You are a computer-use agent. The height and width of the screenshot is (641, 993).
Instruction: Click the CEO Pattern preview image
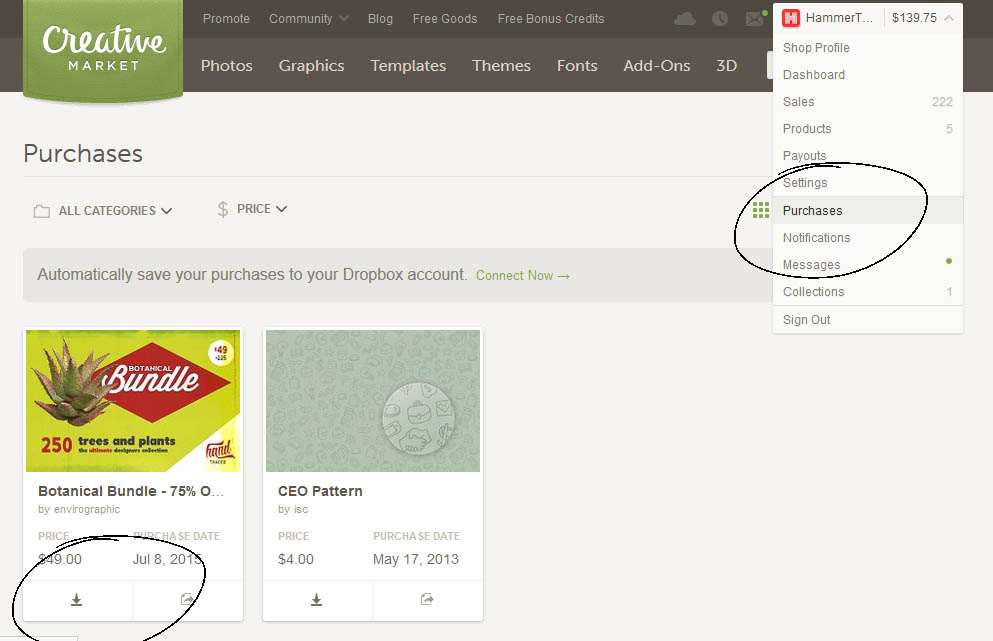tap(372, 401)
